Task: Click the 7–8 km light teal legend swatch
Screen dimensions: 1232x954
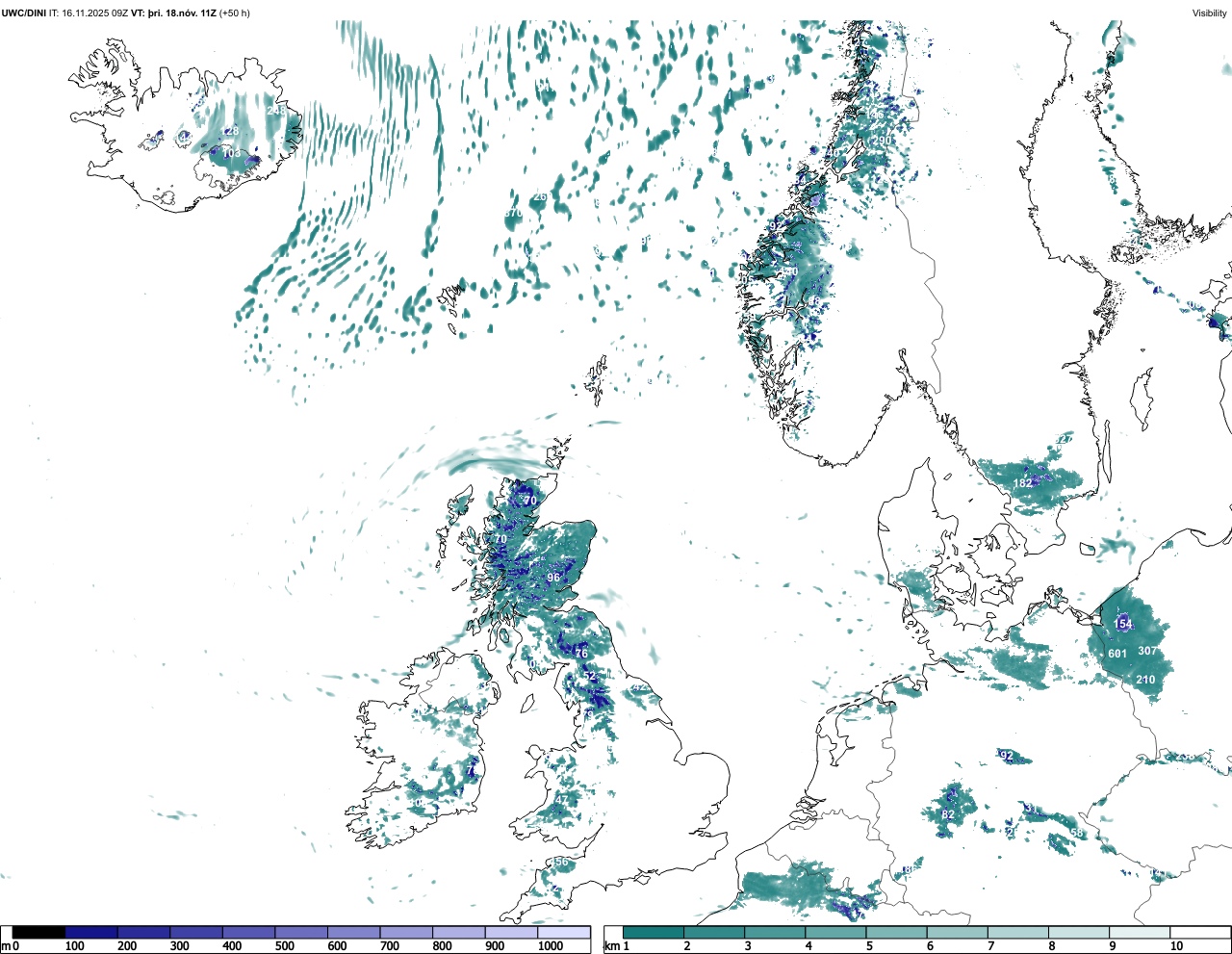Action: coord(1017,932)
